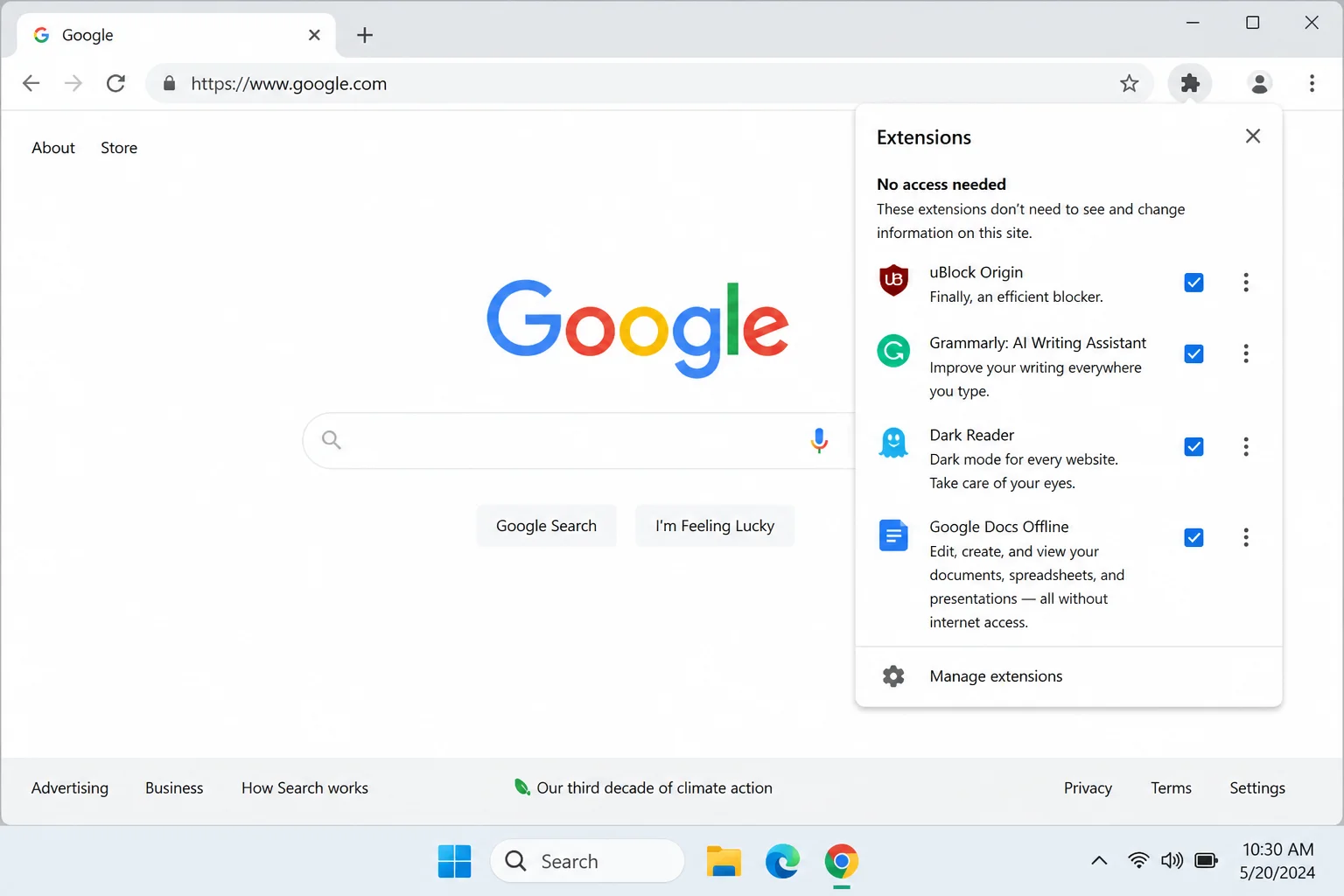Click the 'No access needed' heading
The width and height of the screenshot is (1344, 896).
(941, 185)
